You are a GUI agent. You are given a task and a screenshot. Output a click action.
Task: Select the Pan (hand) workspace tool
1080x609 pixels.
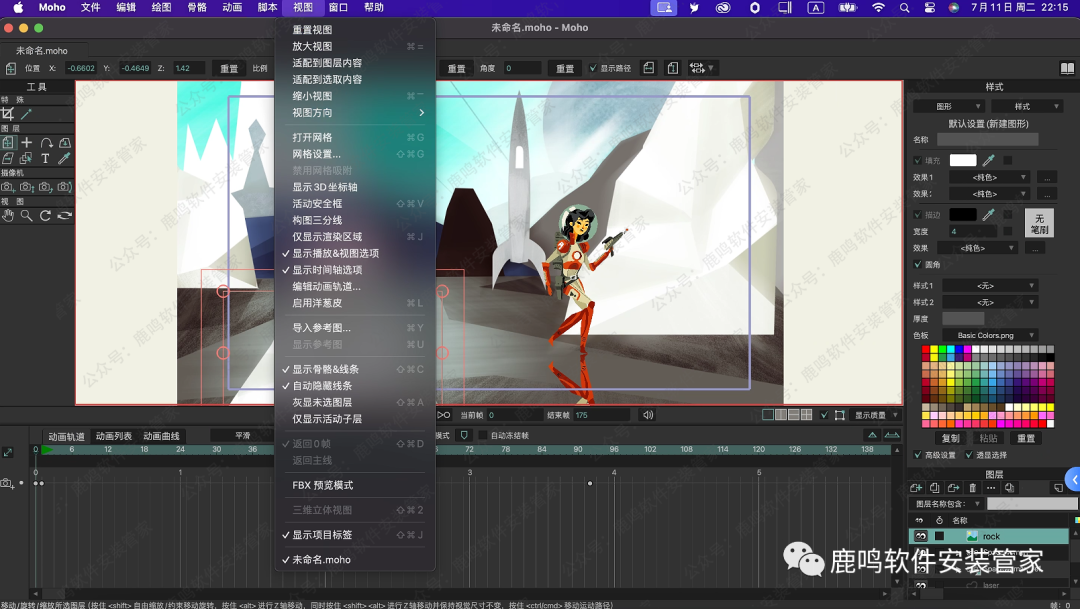(x=8, y=215)
